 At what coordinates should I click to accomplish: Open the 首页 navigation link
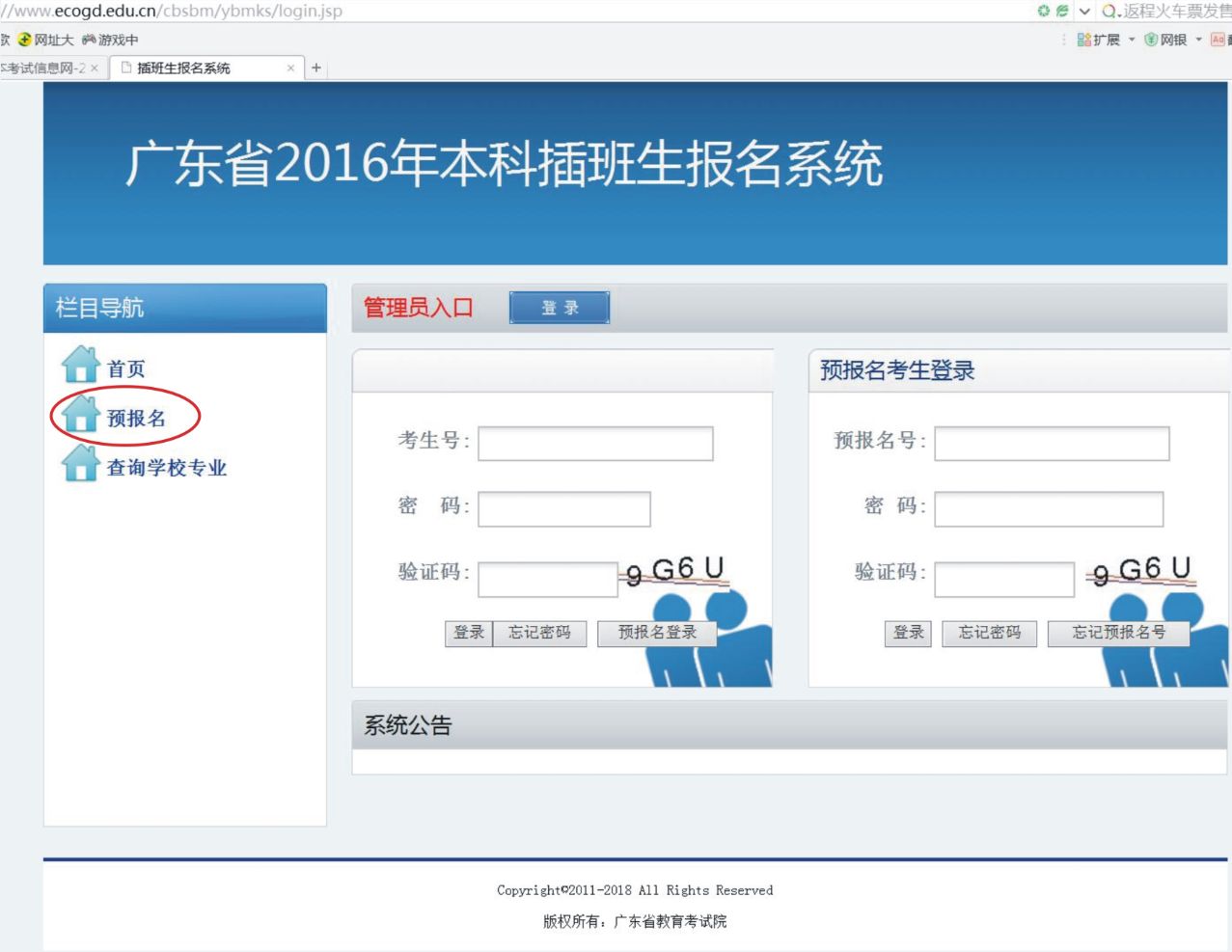[126, 368]
